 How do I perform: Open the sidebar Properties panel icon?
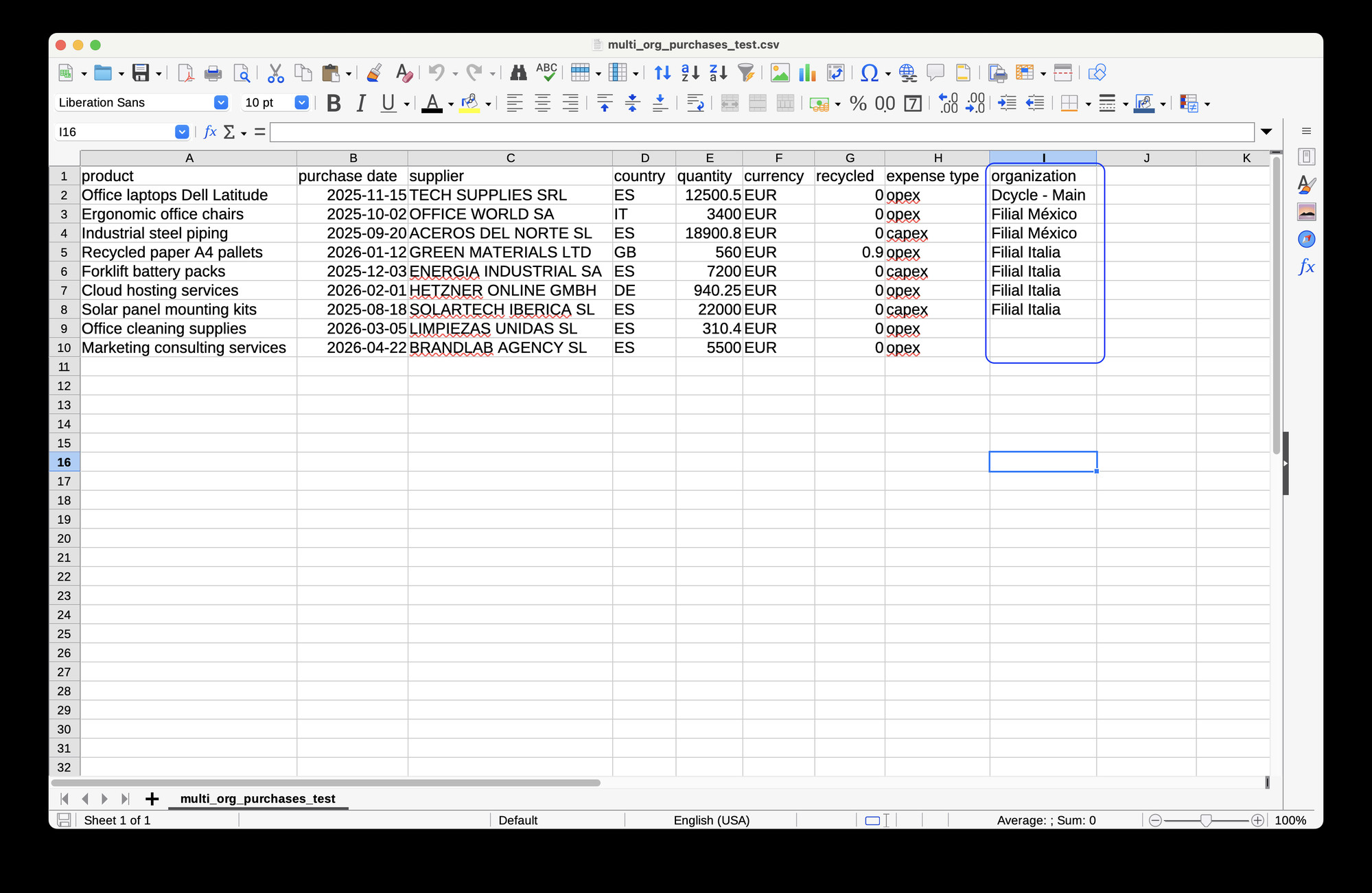tap(1306, 156)
